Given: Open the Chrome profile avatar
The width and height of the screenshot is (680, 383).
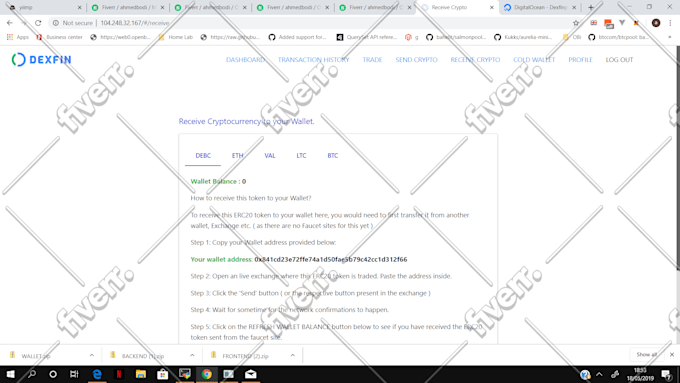Looking at the screenshot, I should [x=656, y=23].
